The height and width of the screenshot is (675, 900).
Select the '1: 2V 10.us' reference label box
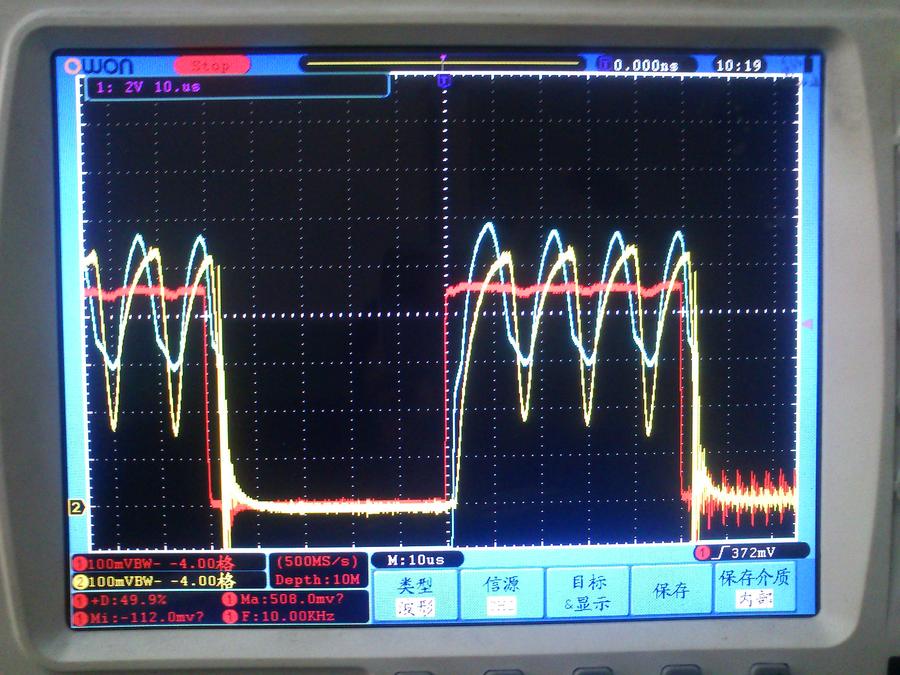(x=237, y=88)
